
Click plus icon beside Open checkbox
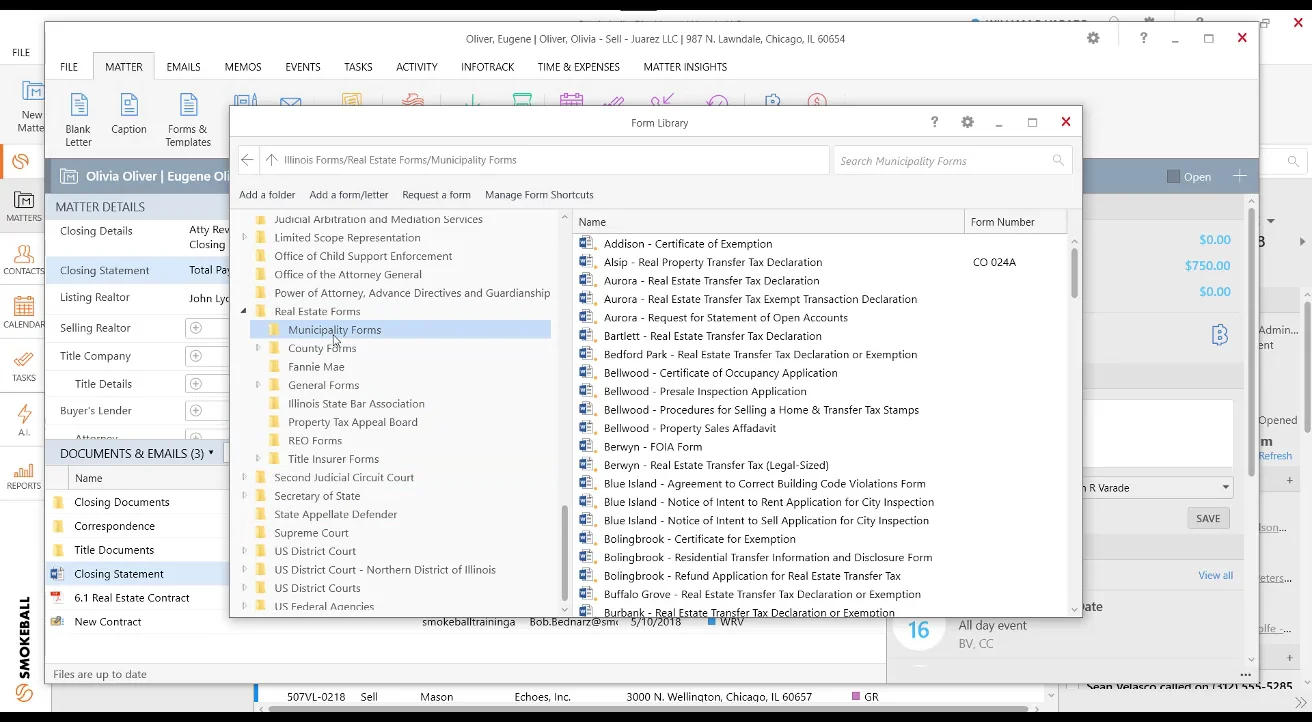pyautogui.click(x=1239, y=176)
